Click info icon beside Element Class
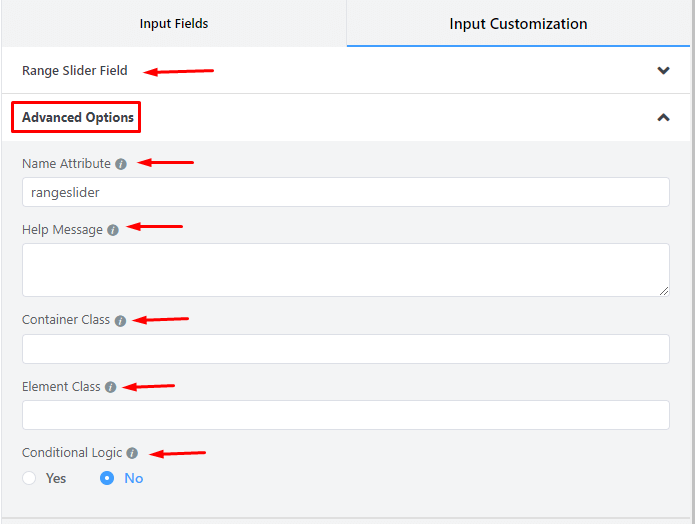The width and height of the screenshot is (695, 524). 110,387
